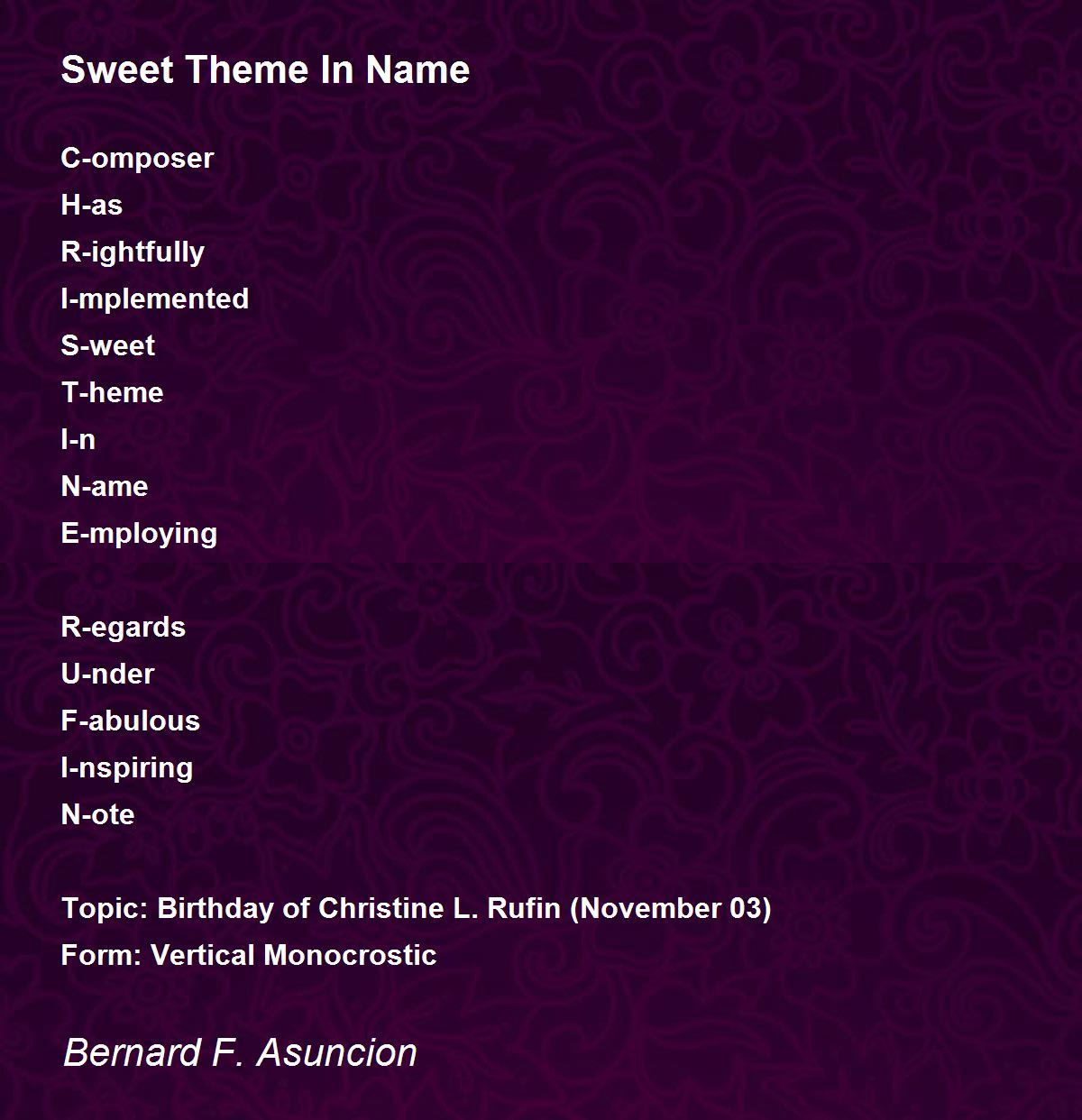Click the line I-mplemented
This screenshot has height=1120, width=1082.
tap(155, 298)
